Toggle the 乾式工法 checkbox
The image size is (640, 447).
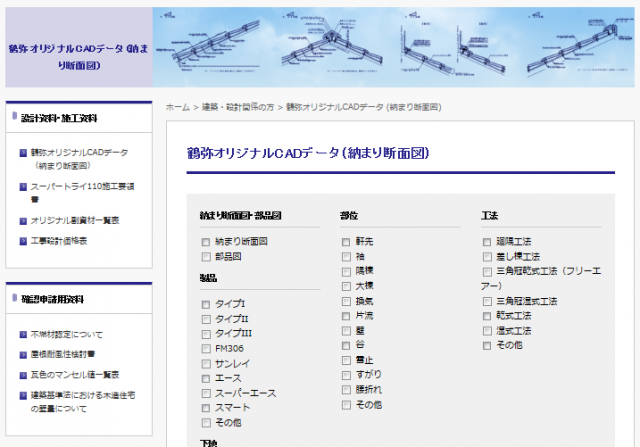click(x=487, y=316)
